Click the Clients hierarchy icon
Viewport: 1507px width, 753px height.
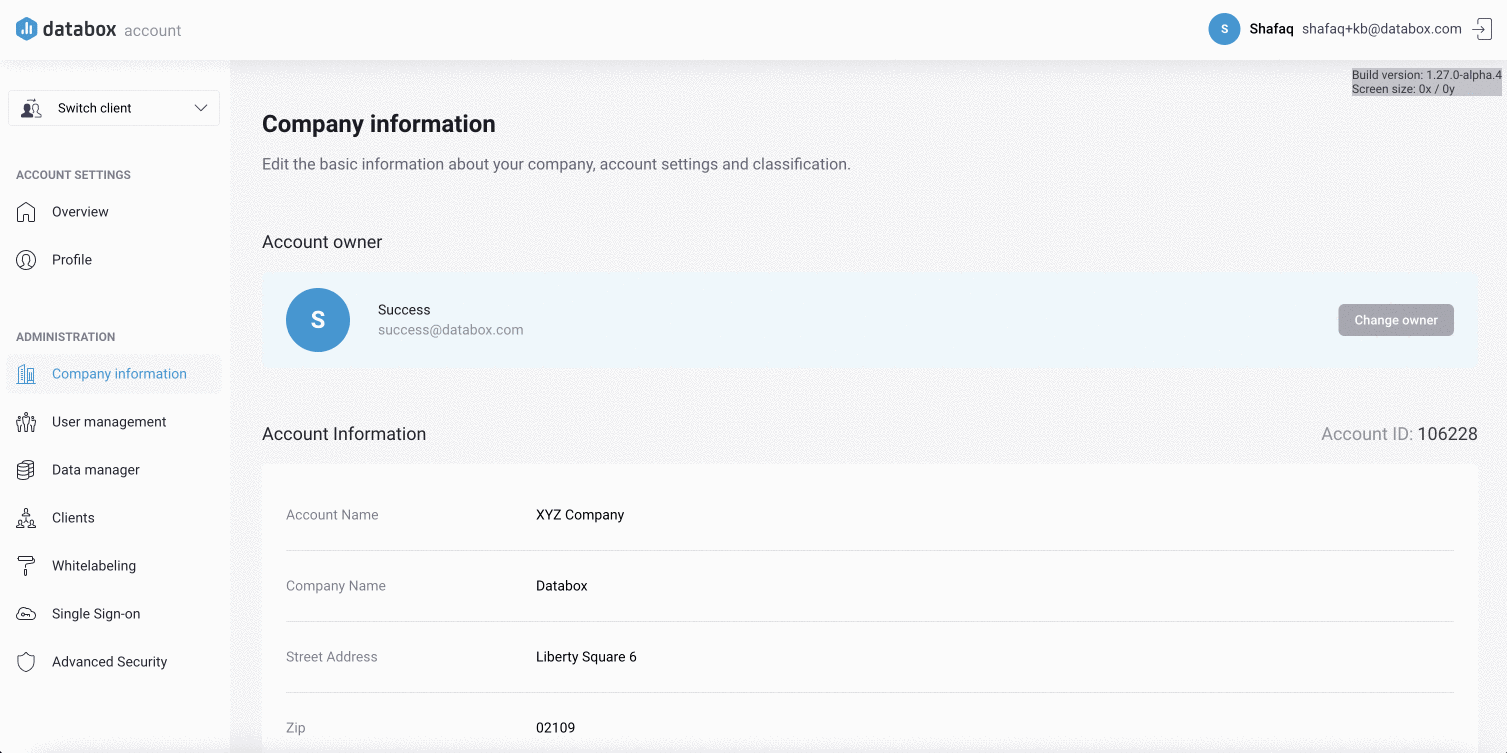tap(26, 518)
